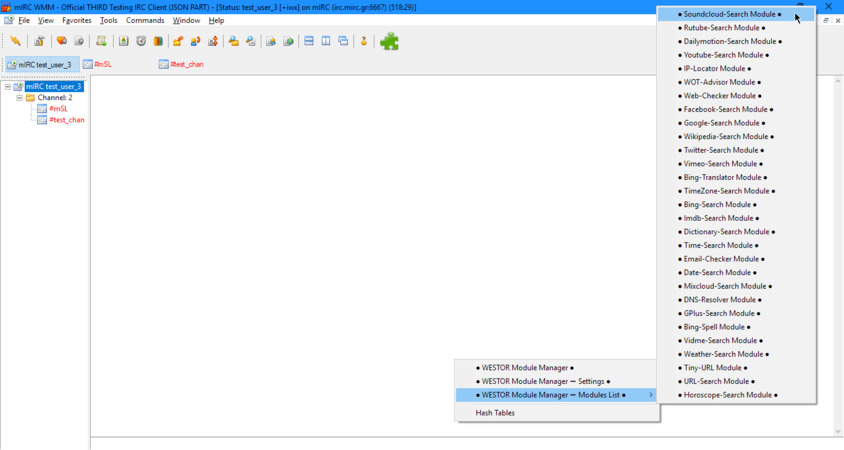The height and width of the screenshot is (450, 844).
Task: Cascade windows via toolbar icon
Action: coord(343,41)
